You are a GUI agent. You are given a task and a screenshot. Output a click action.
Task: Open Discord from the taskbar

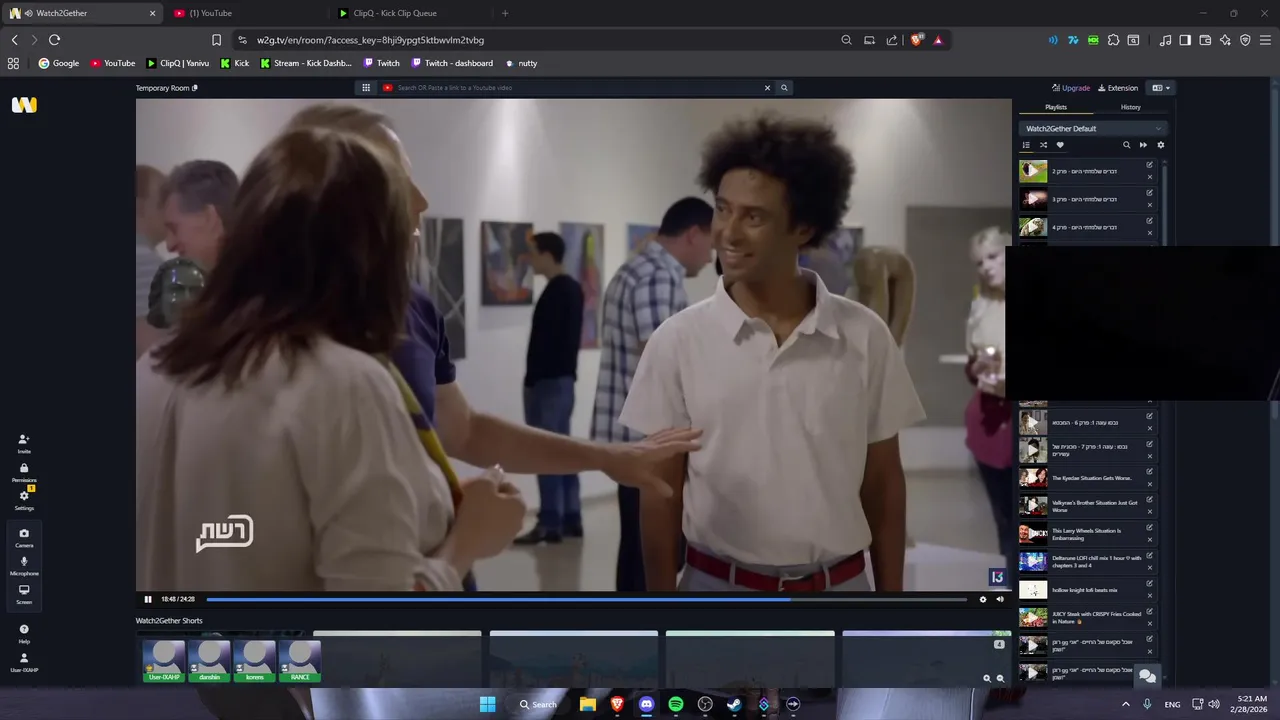646,704
